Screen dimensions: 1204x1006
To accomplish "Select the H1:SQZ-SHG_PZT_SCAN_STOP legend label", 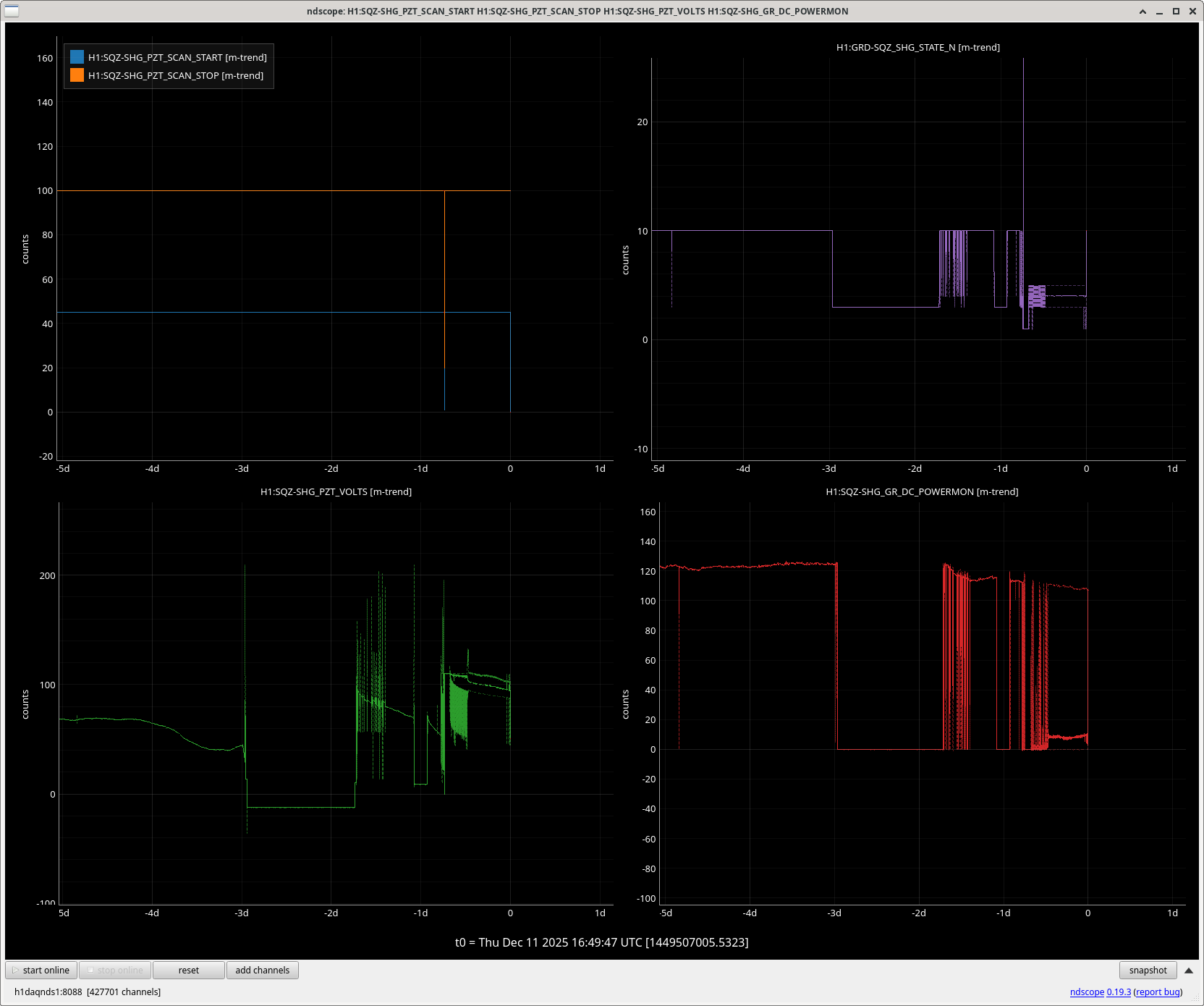I will coord(176,75).
